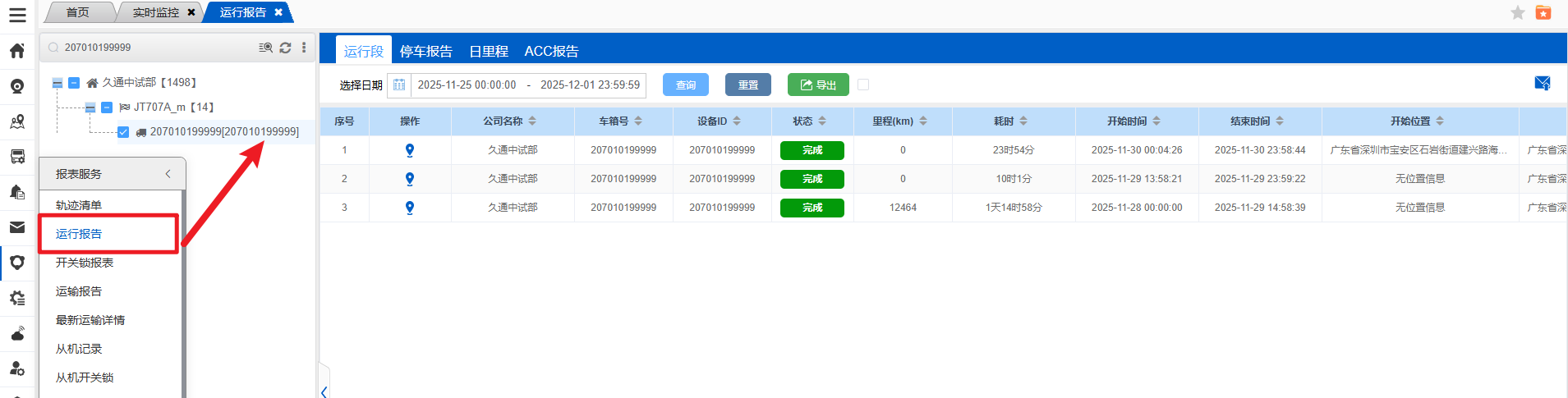
Task: Open 开关锁报表 from the report menu
Action: (x=85, y=263)
